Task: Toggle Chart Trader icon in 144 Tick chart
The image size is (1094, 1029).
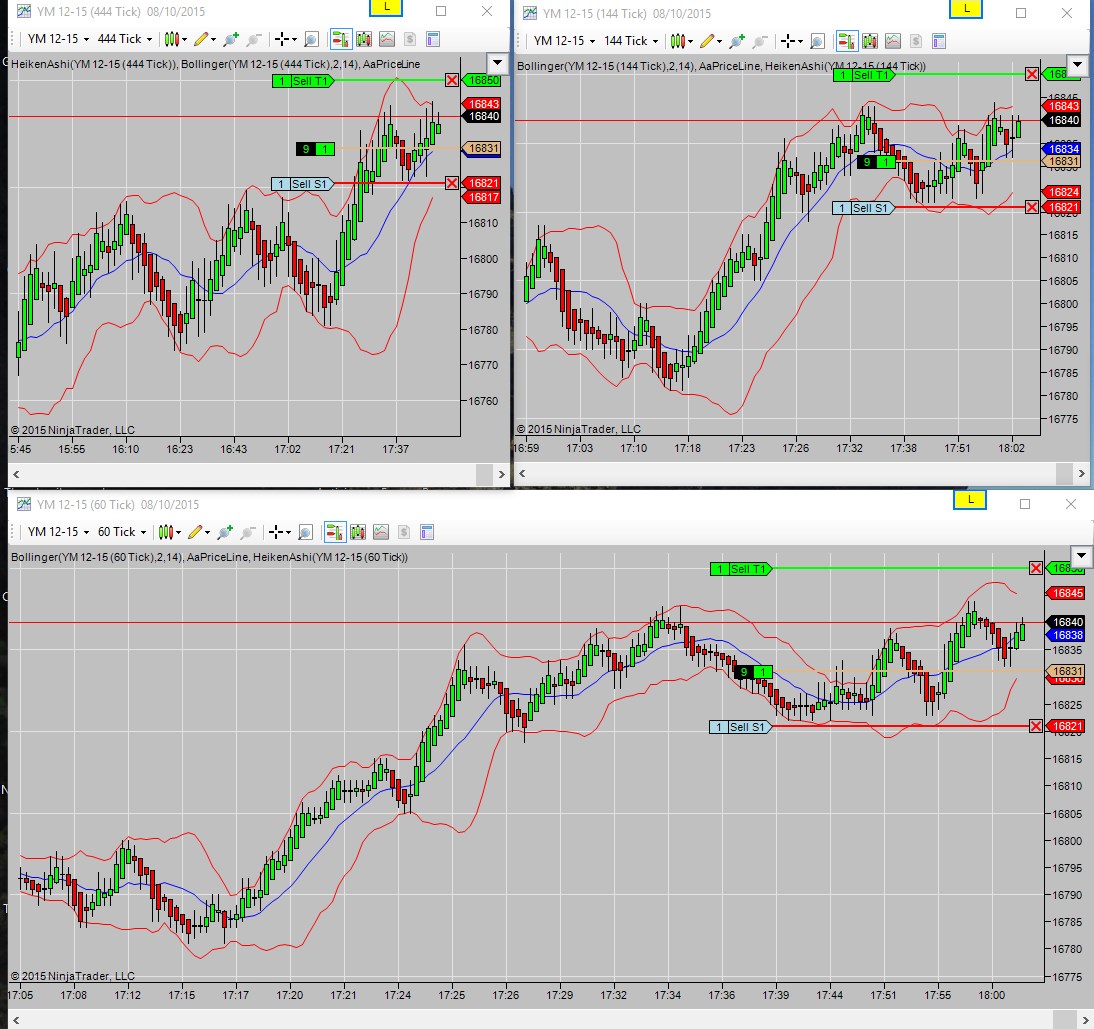Action: 846,41
